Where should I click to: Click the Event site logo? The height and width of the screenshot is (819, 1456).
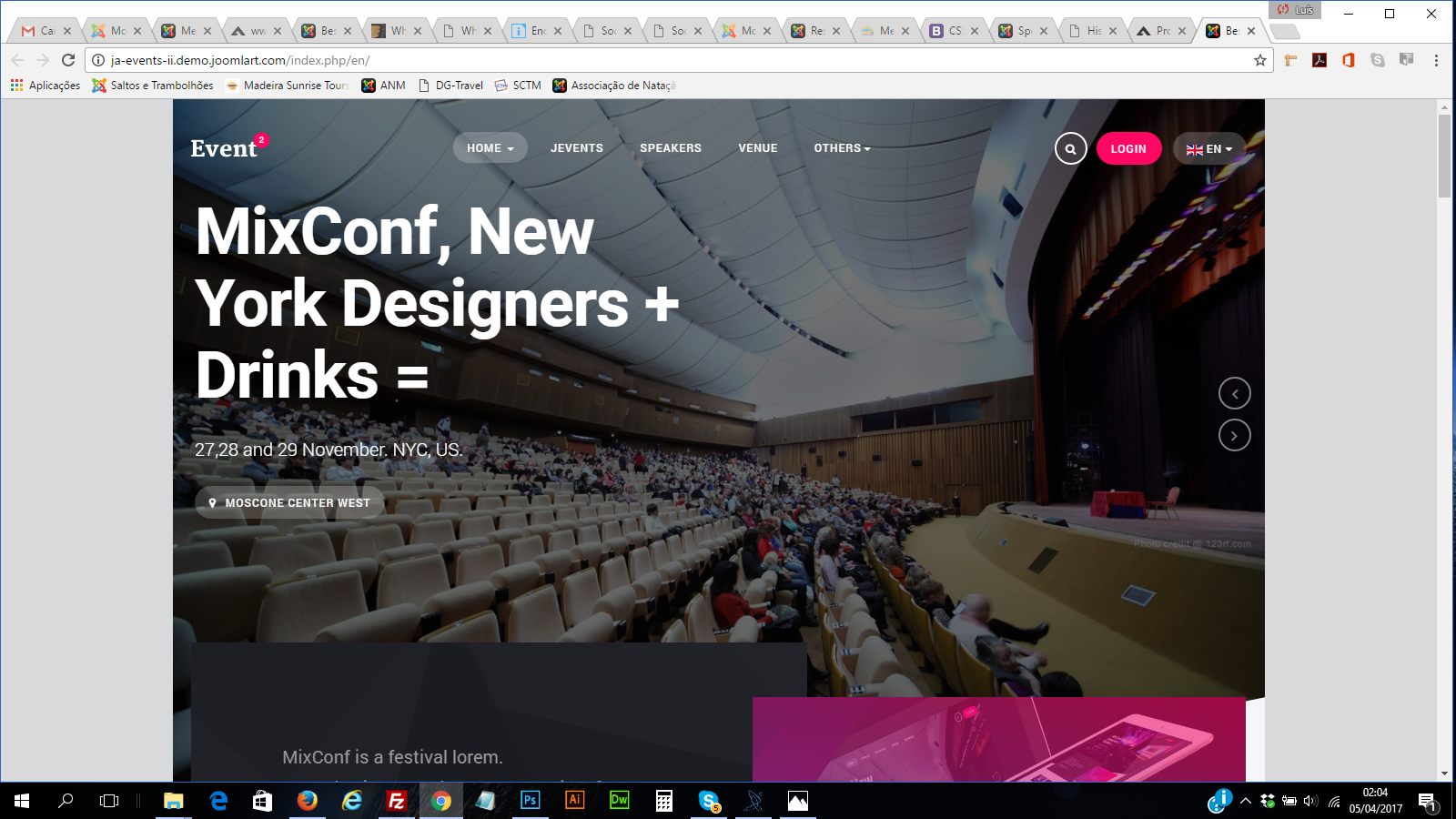tap(228, 147)
